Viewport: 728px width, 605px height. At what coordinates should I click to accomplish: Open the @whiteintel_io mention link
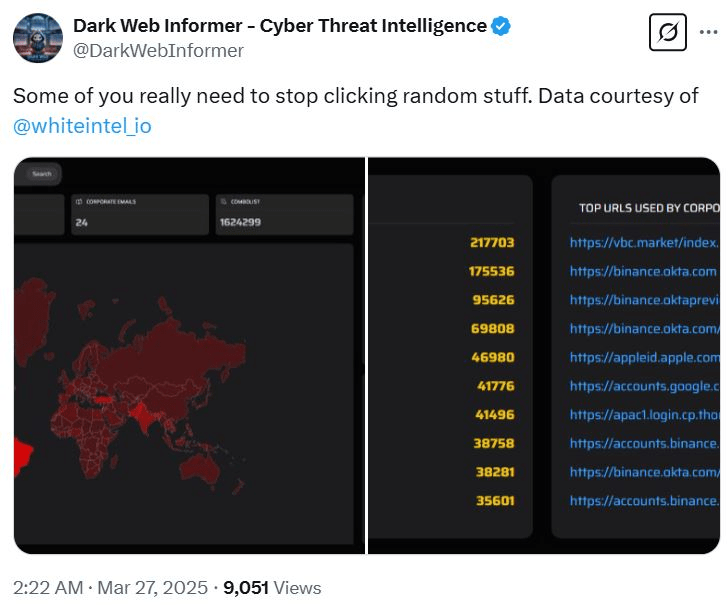click(82, 126)
